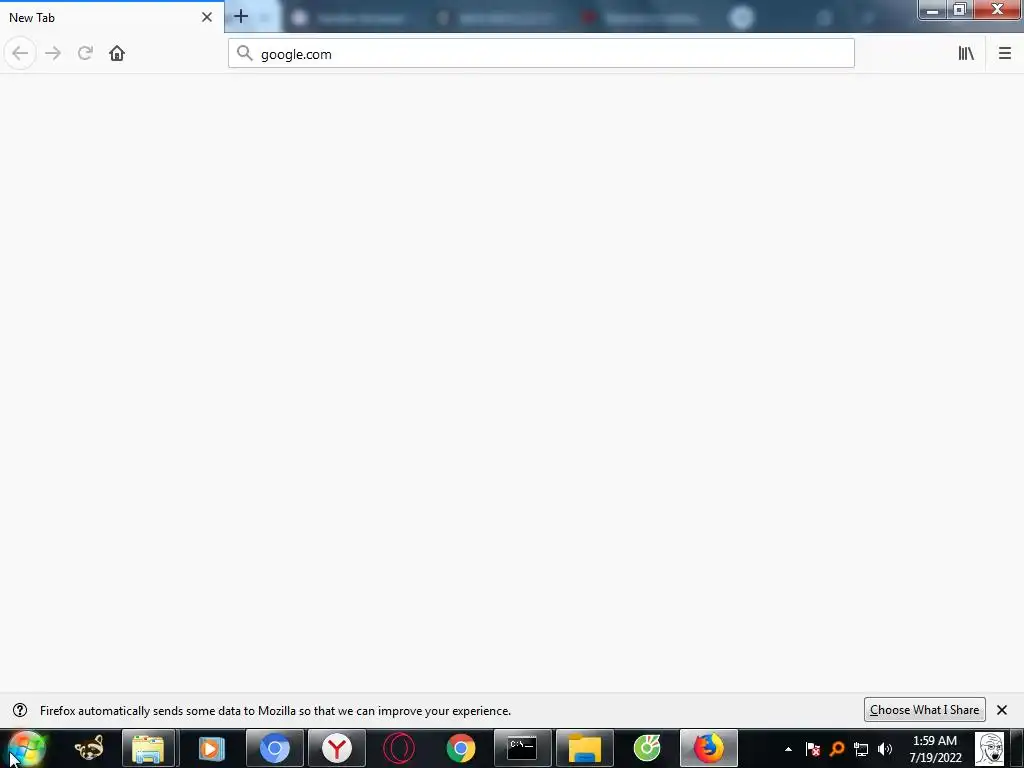Minimize the Firefox window
The width and height of the screenshot is (1024, 768).
tap(933, 10)
